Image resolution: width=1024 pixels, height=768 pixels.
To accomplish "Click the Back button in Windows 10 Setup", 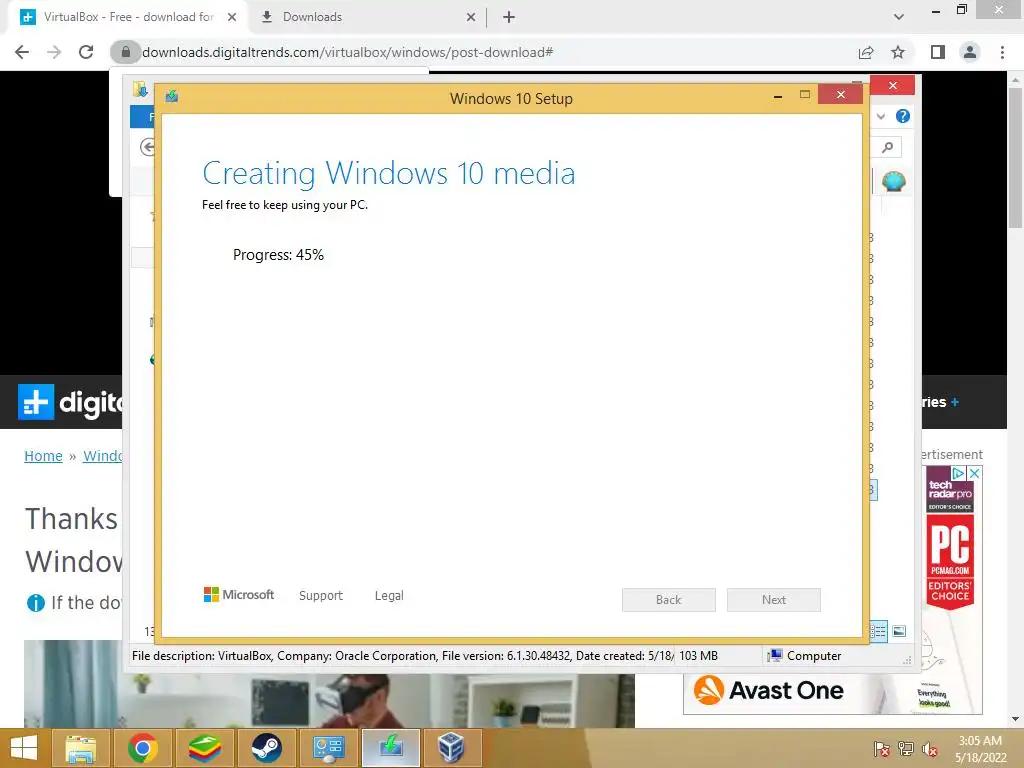I will coord(669,600).
